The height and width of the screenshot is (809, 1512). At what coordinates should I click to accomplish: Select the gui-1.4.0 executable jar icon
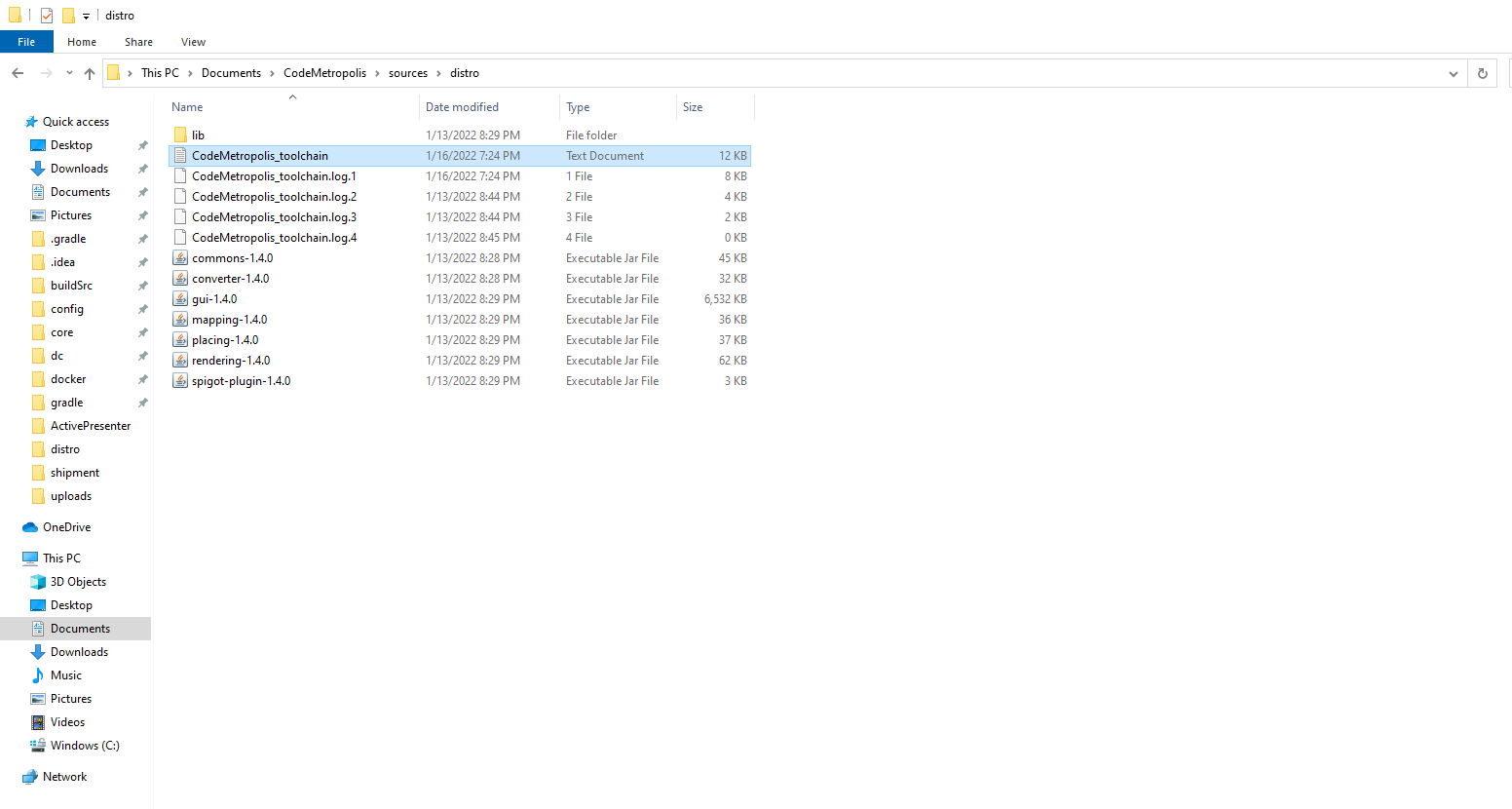pos(181,298)
